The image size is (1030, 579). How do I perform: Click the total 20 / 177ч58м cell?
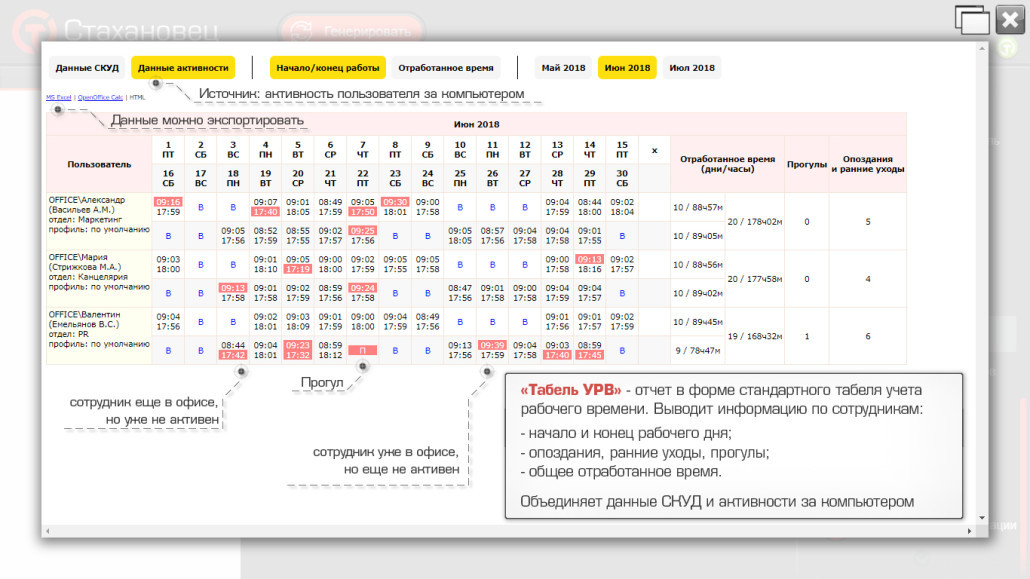[x=755, y=279]
